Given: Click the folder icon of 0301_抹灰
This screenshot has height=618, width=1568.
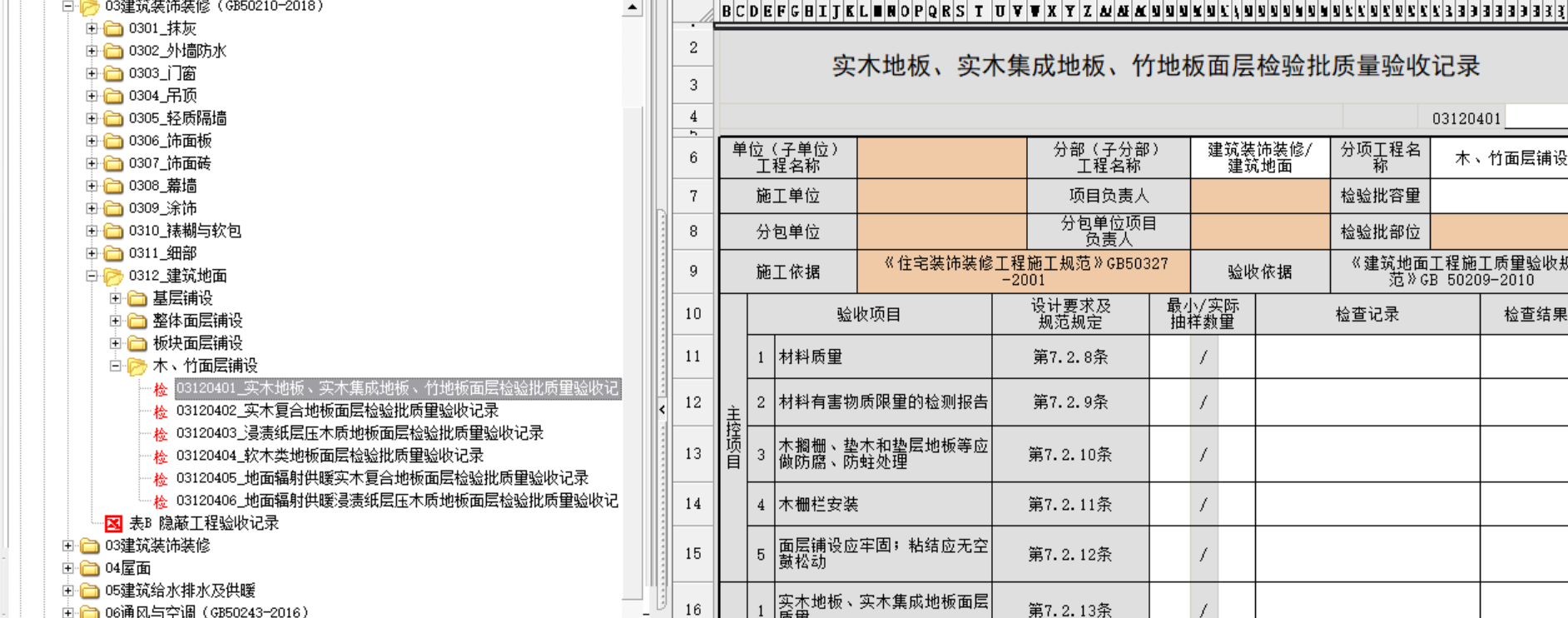Looking at the screenshot, I should click(113, 28).
